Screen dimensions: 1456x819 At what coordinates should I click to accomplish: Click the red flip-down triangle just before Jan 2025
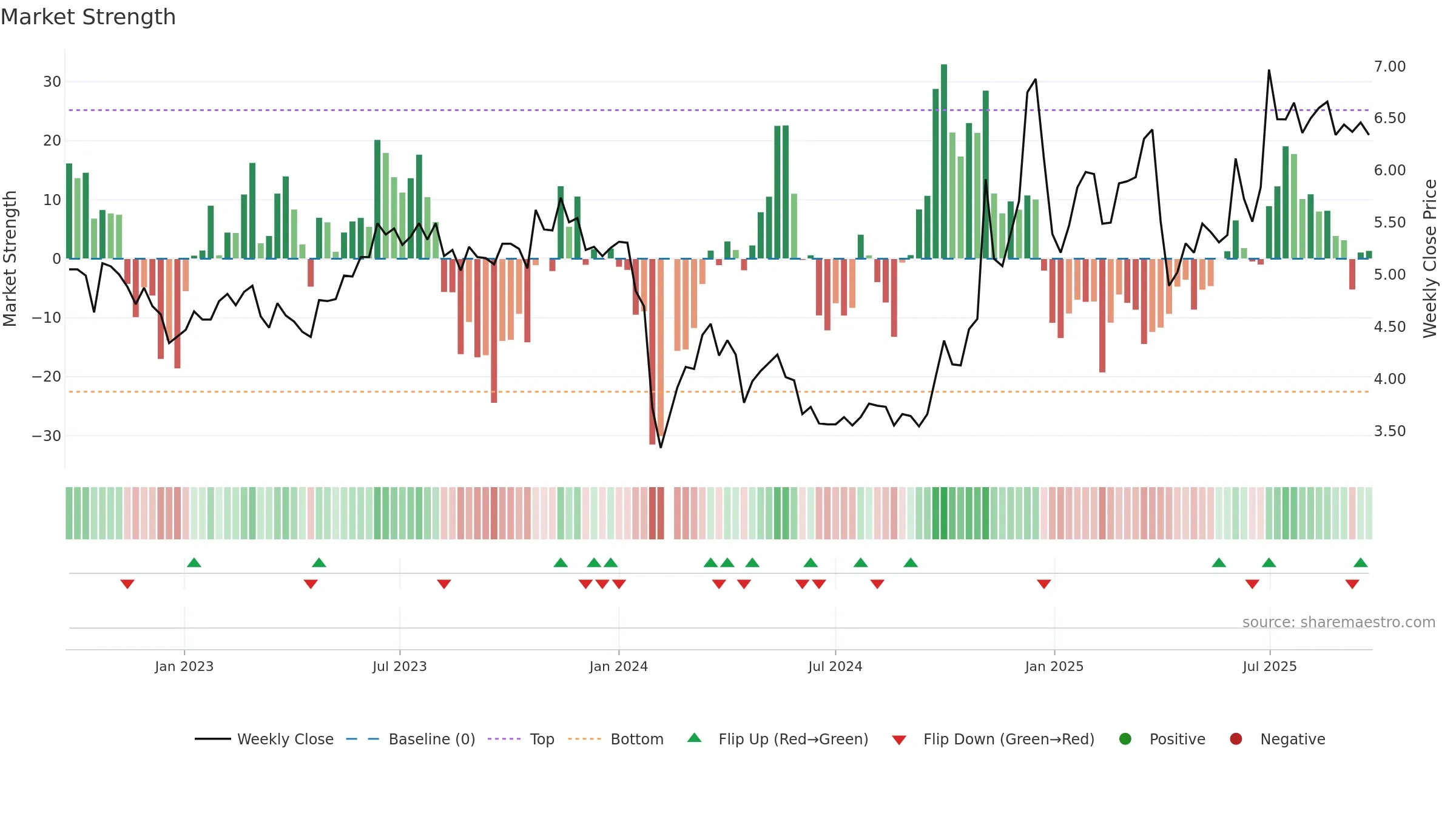tap(1044, 584)
